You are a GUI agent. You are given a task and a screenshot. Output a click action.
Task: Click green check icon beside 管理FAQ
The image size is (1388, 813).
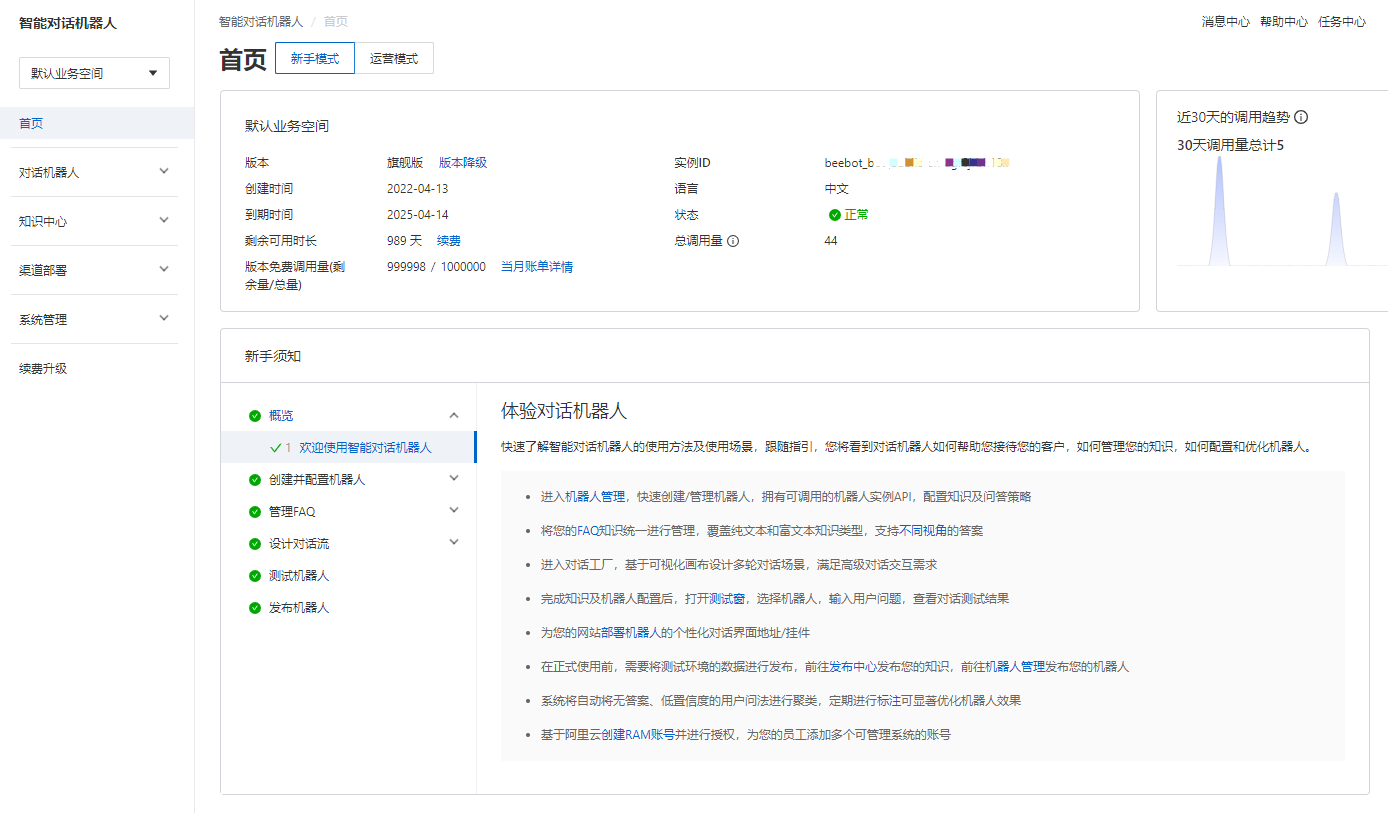coord(255,512)
